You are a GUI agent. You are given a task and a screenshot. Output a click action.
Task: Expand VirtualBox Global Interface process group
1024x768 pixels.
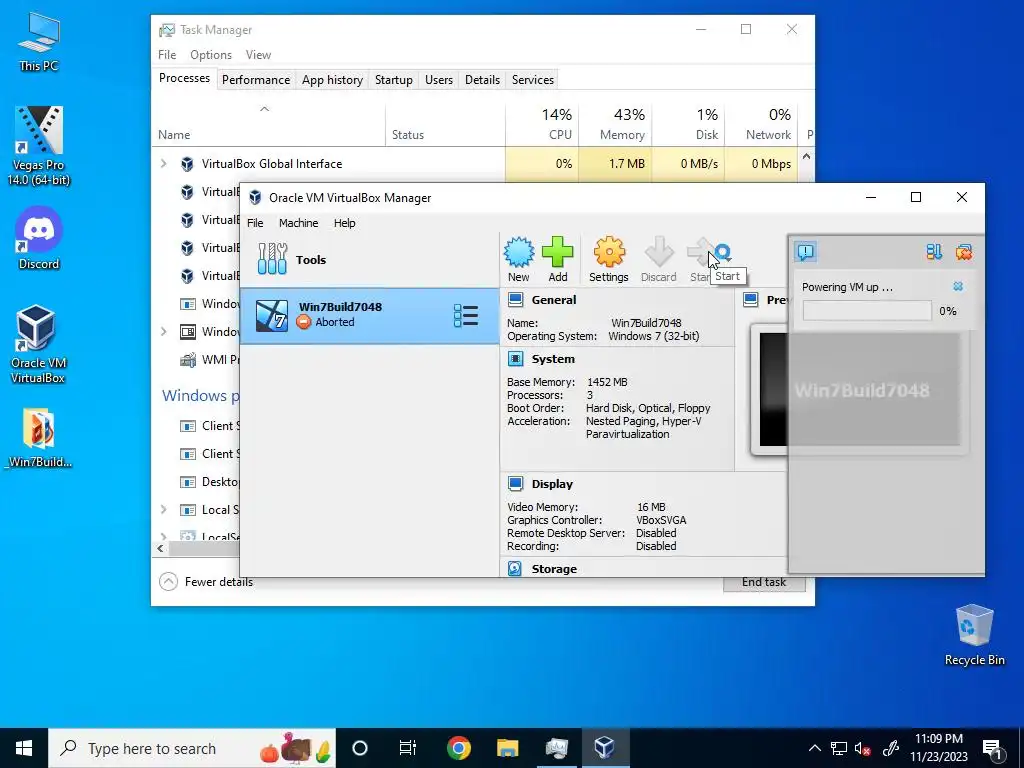pyautogui.click(x=164, y=163)
